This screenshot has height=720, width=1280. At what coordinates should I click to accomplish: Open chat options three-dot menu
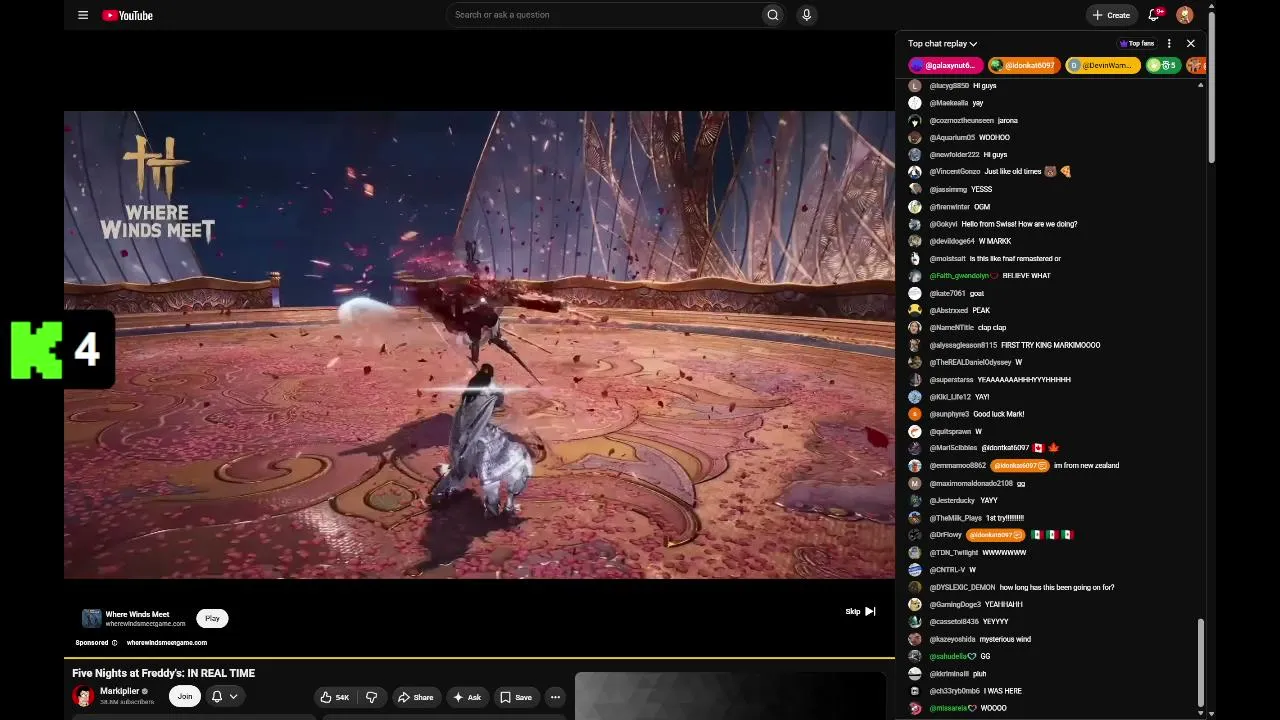coord(1169,44)
